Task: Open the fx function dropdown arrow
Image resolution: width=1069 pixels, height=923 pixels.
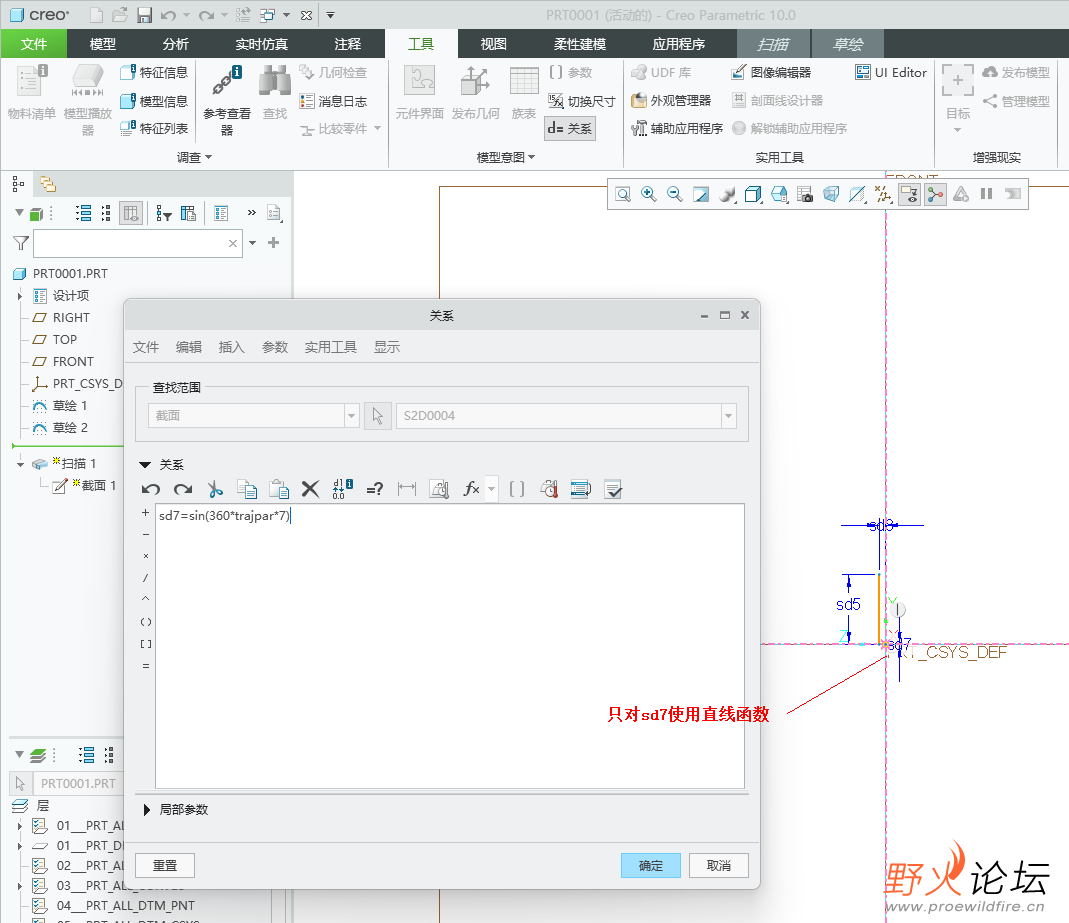Action: [492, 489]
